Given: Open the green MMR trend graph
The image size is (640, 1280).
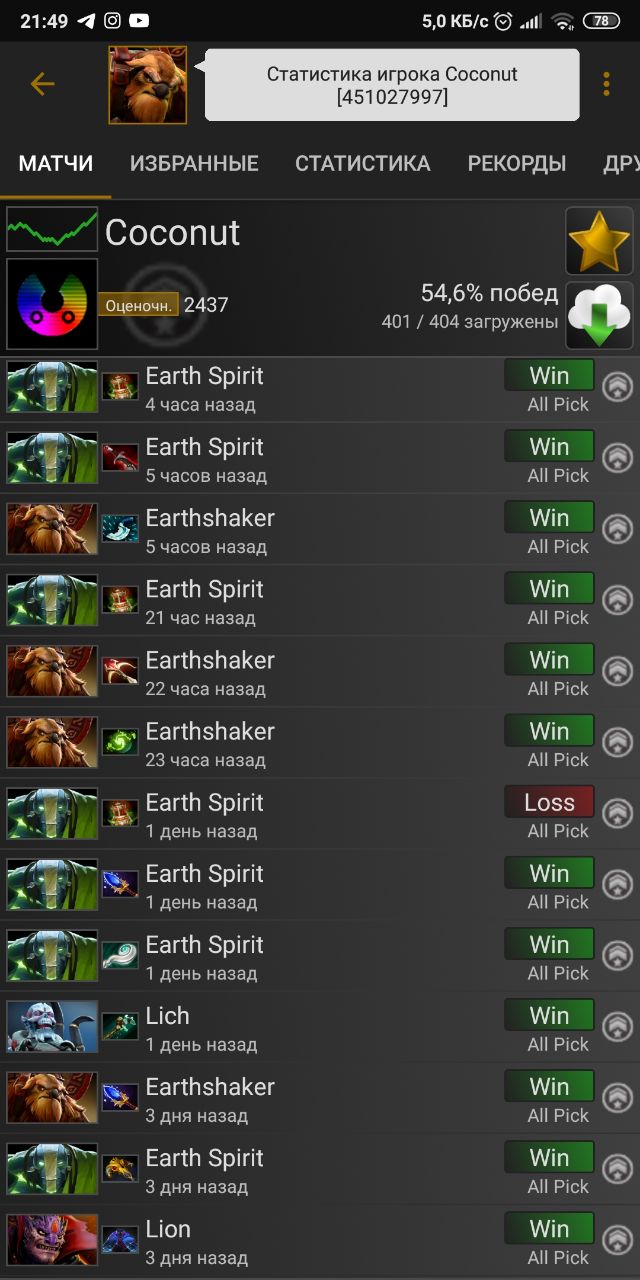Looking at the screenshot, I should click(x=52, y=230).
